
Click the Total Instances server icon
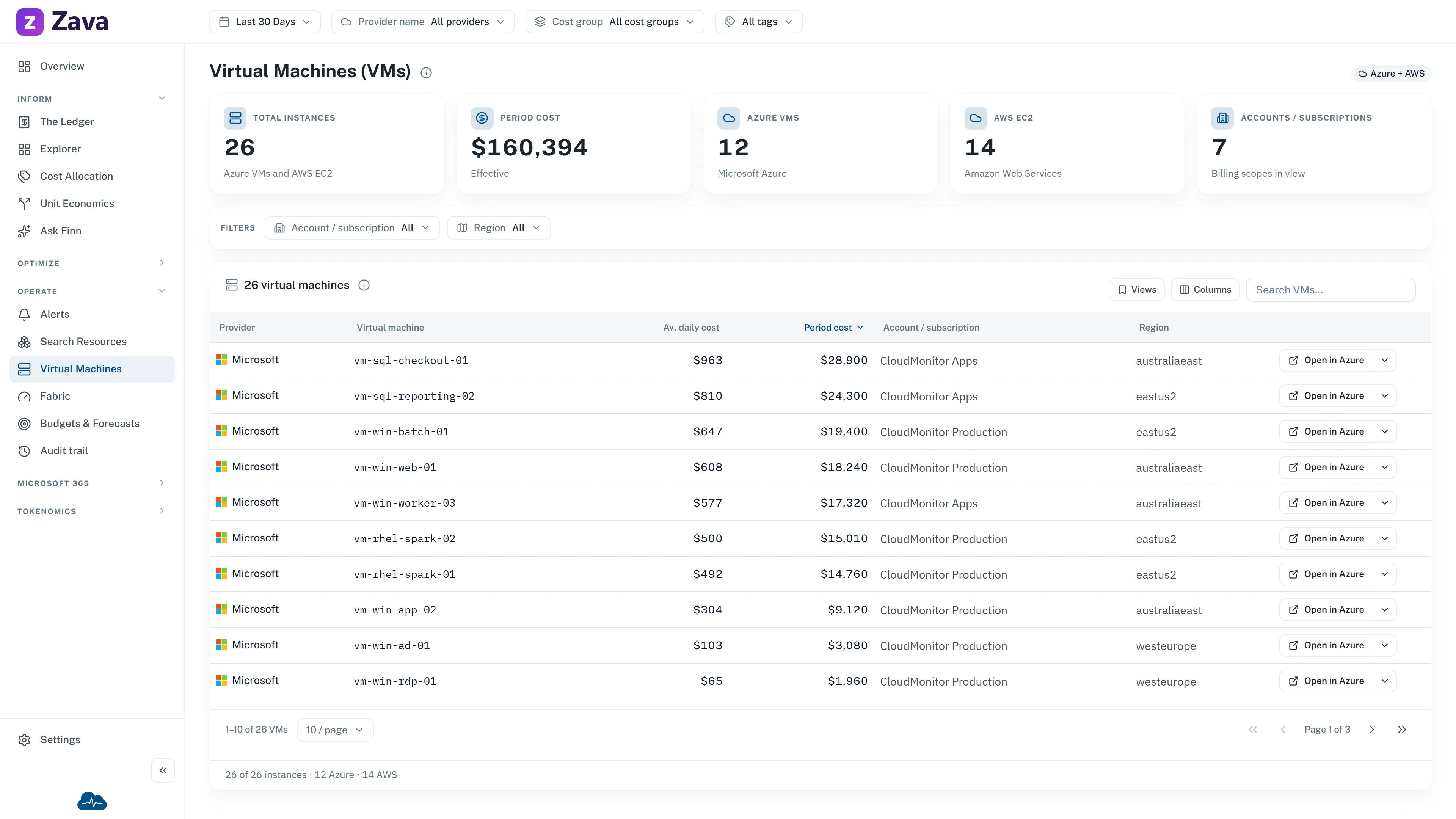(x=235, y=118)
